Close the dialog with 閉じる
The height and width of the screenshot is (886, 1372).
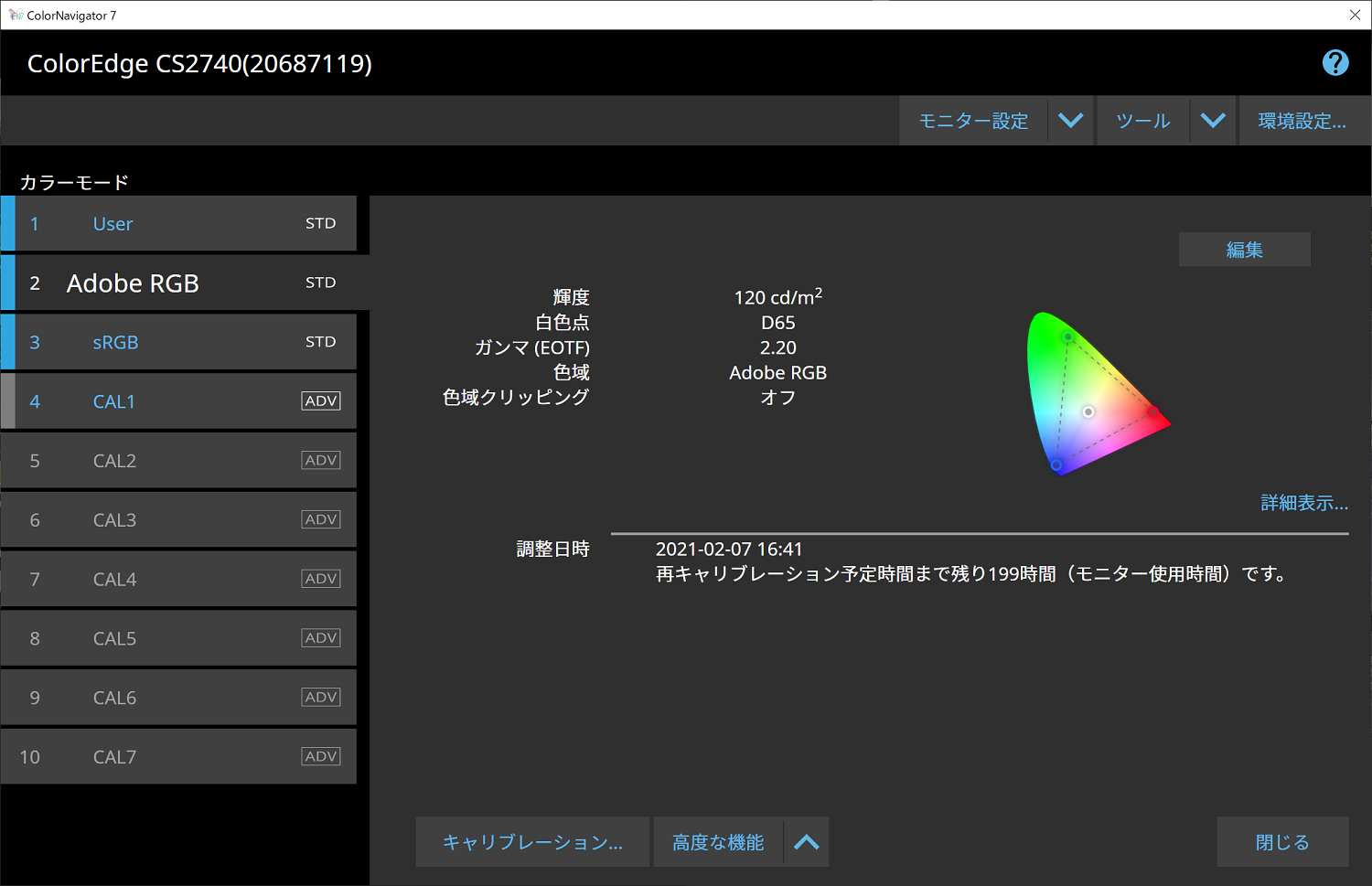(1282, 841)
